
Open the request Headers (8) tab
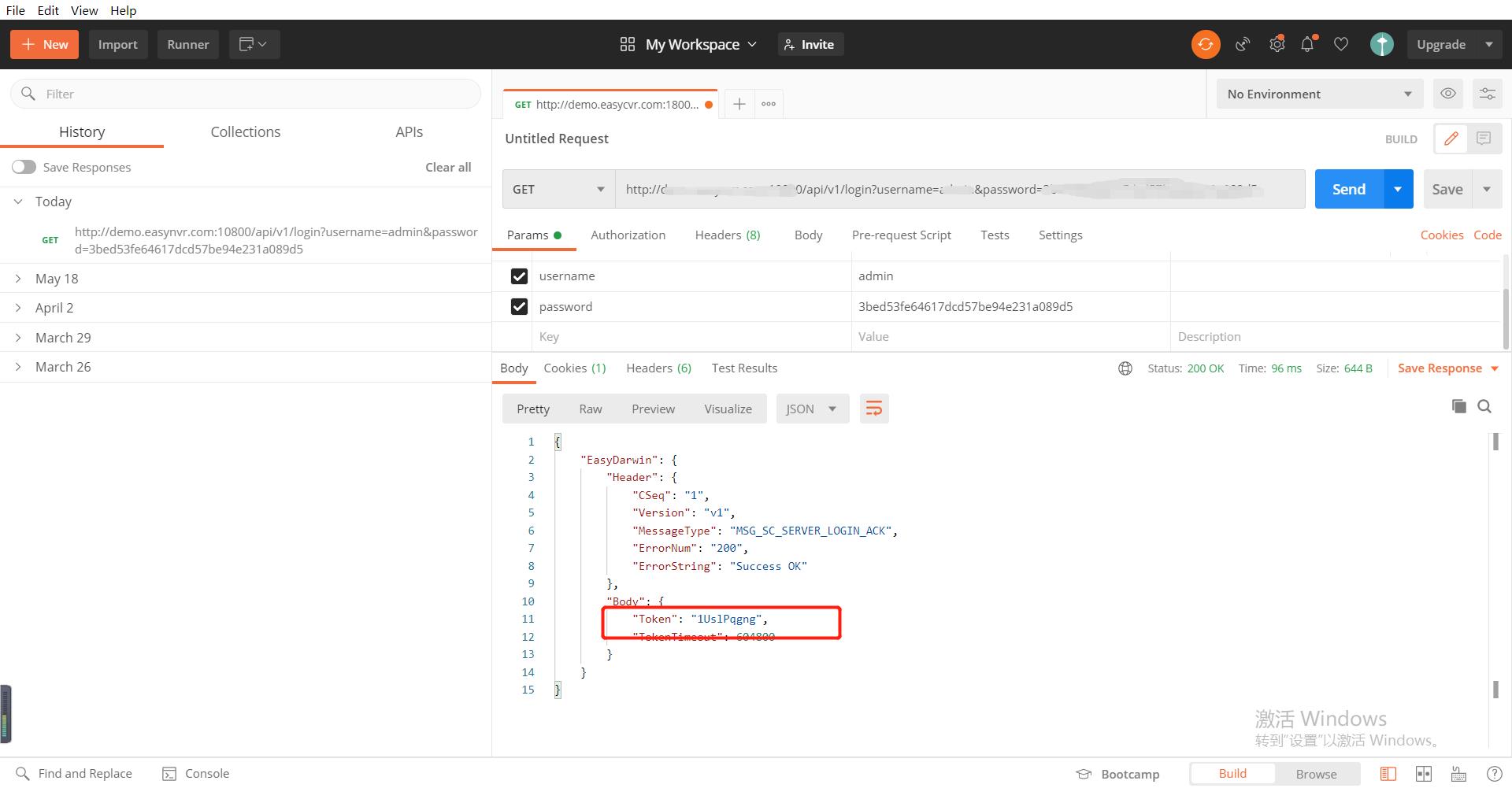tap(728, 235)
